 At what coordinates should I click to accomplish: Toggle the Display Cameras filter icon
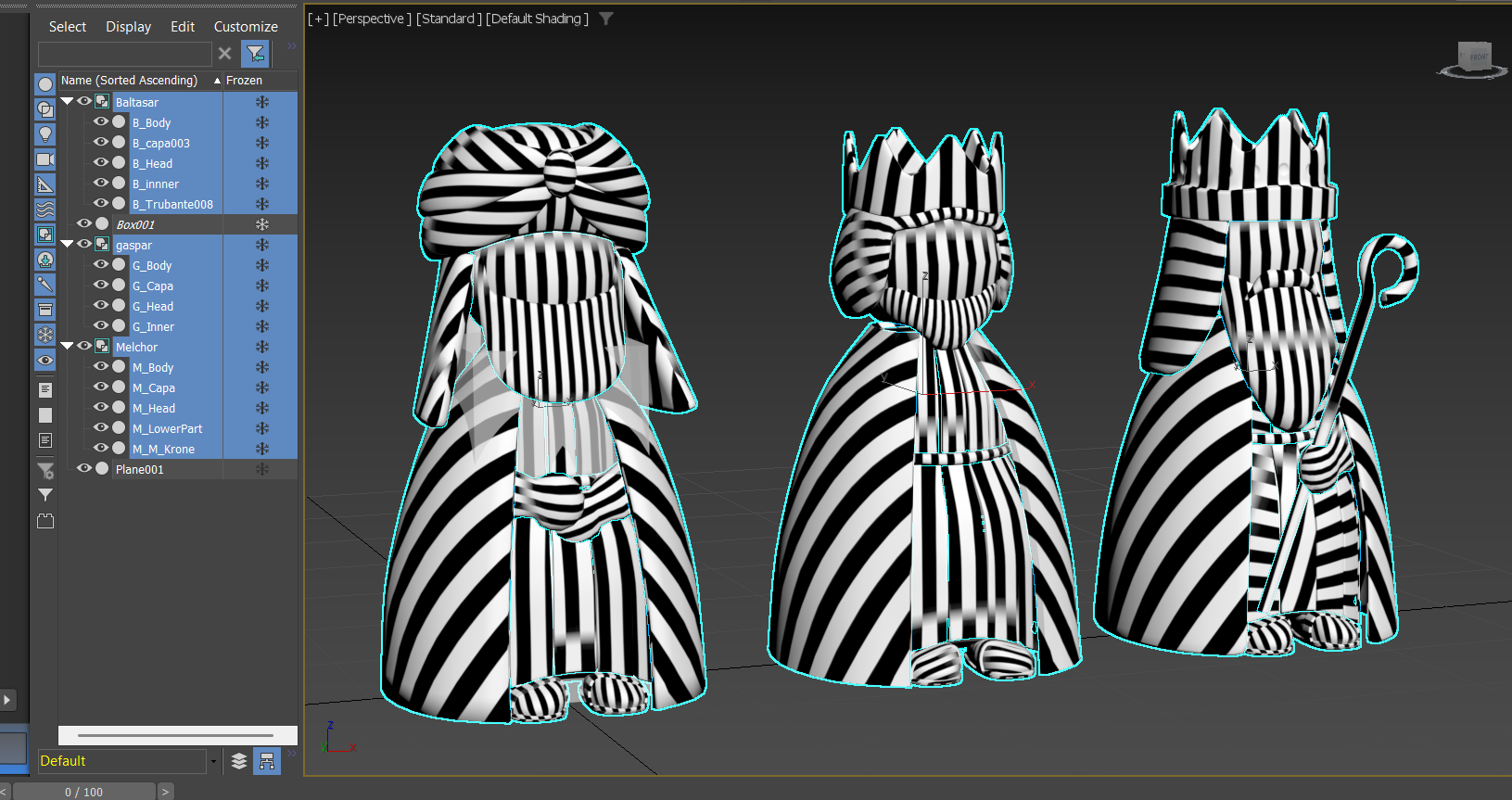[x=44, y=159]
